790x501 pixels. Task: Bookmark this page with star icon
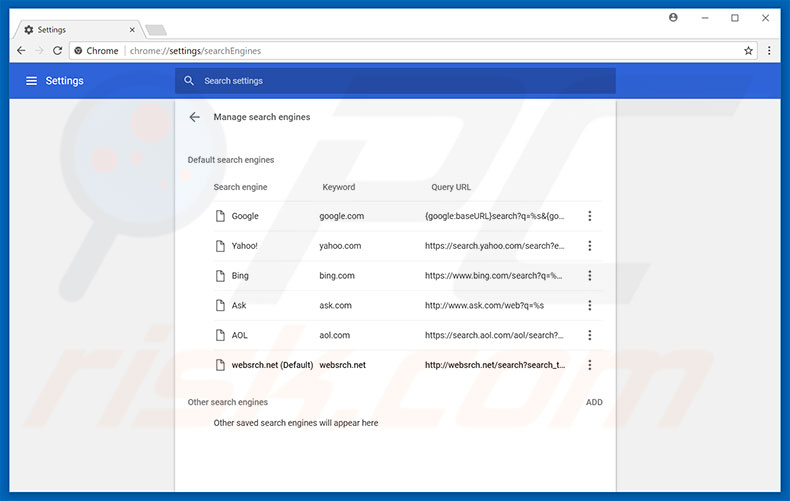click(x=748, y=50)
